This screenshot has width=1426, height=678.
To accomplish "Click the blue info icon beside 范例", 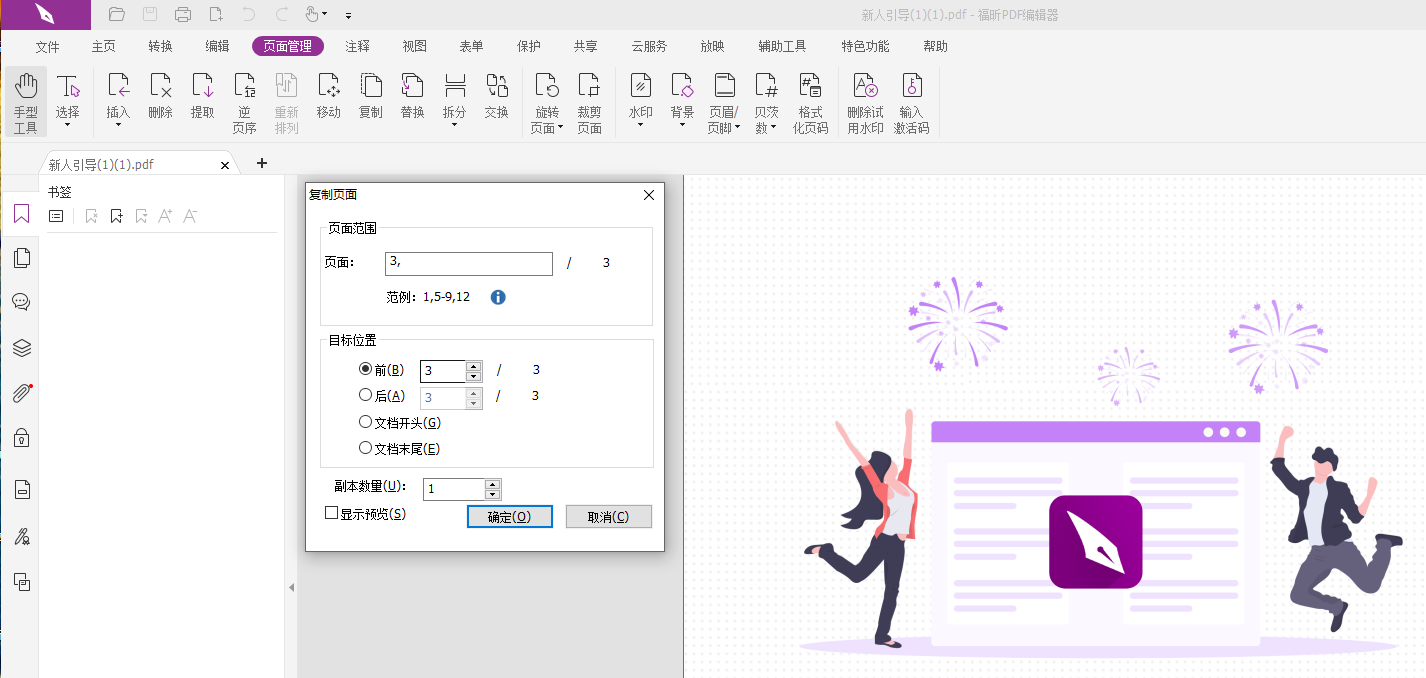I will (498, 297).
